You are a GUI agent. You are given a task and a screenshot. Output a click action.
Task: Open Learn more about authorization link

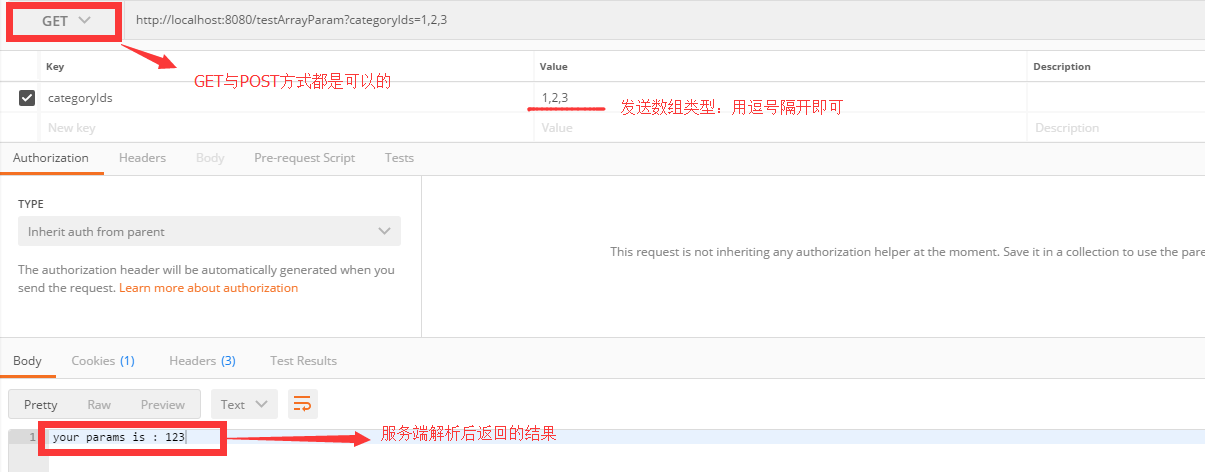pos(208,288)
